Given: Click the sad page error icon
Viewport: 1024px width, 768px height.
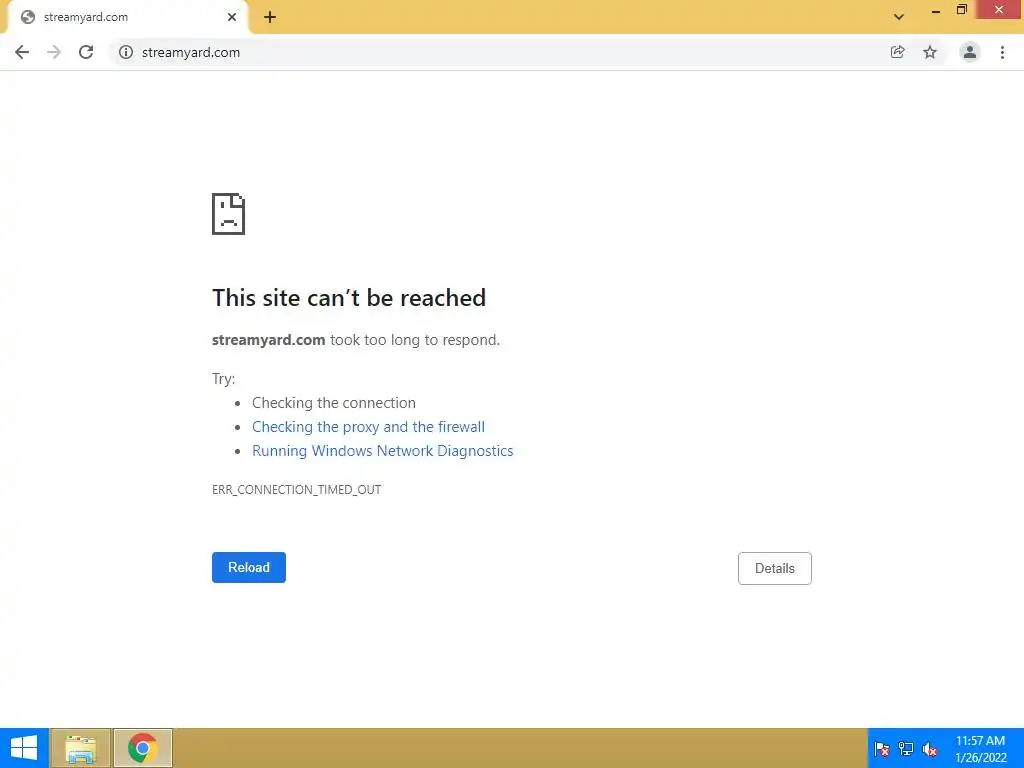Looking at the screenshot, I should [229, 214].
